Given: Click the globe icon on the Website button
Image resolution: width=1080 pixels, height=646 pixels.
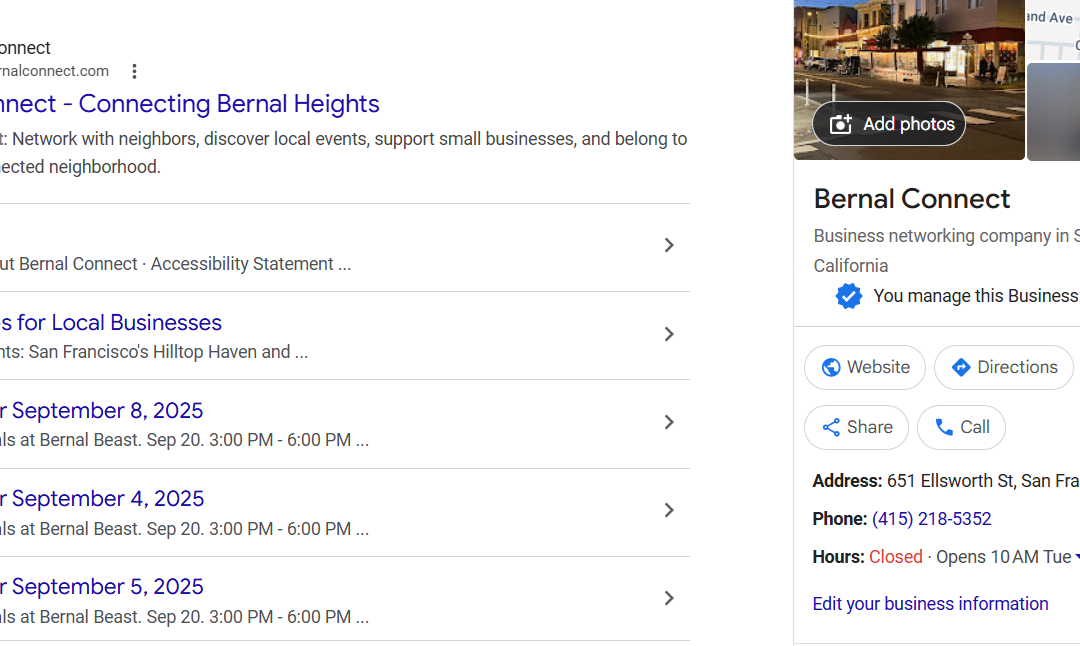Looking at the screenshot, I should pyautogui.click(x=831, y=367).
